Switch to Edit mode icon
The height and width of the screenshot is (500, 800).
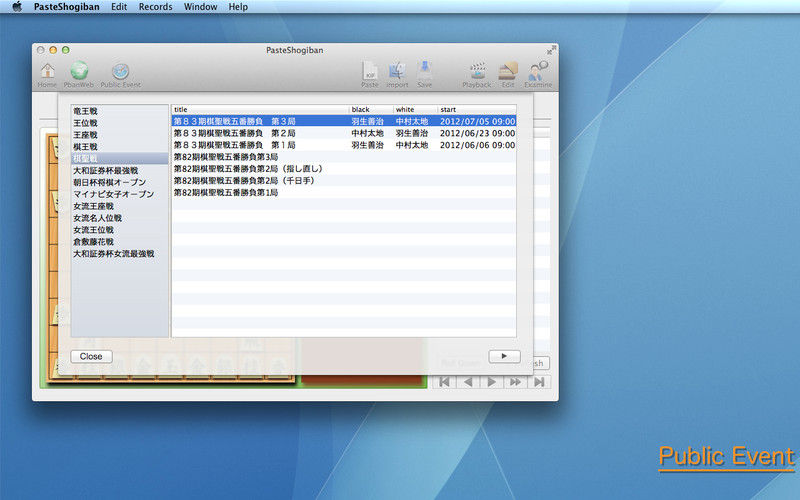(508, 74)
